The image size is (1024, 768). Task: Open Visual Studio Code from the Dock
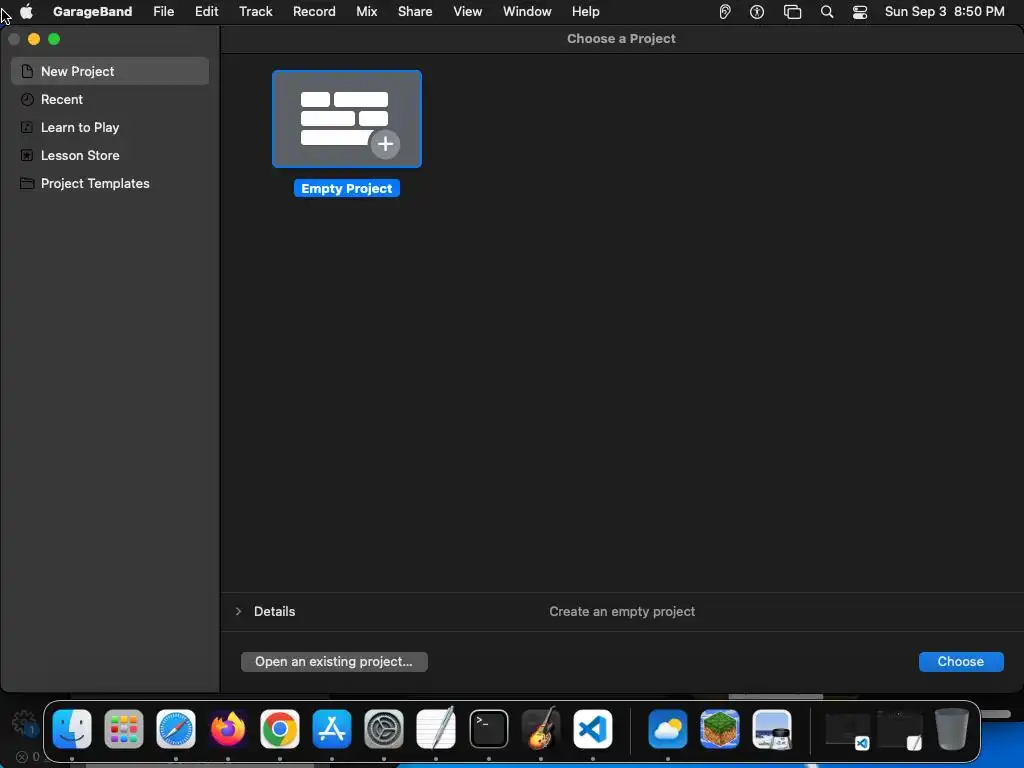(593, 729)
